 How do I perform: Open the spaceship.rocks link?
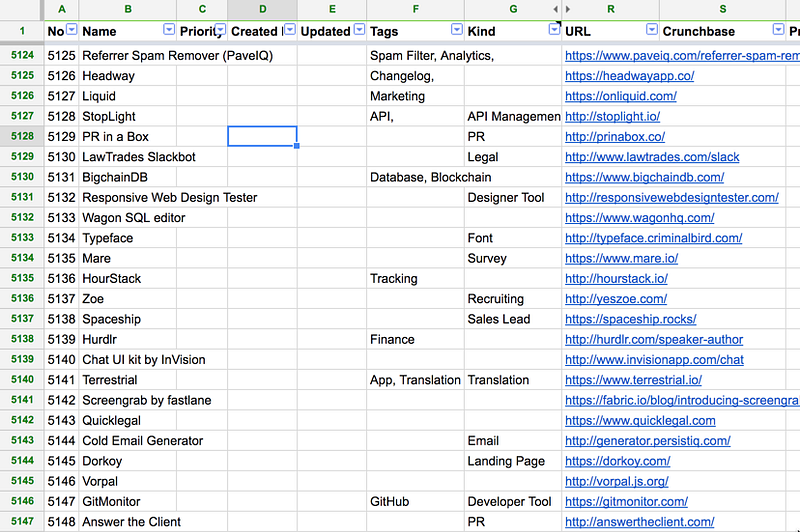(631, 319)
